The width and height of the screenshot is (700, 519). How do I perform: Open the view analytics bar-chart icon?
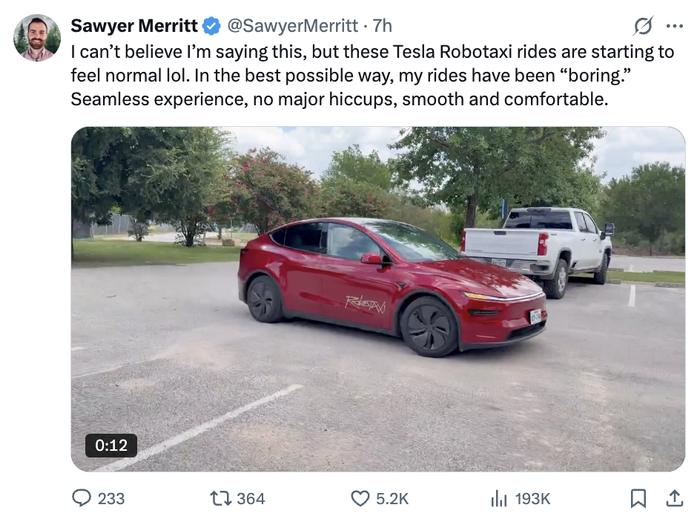pos(499,498)
